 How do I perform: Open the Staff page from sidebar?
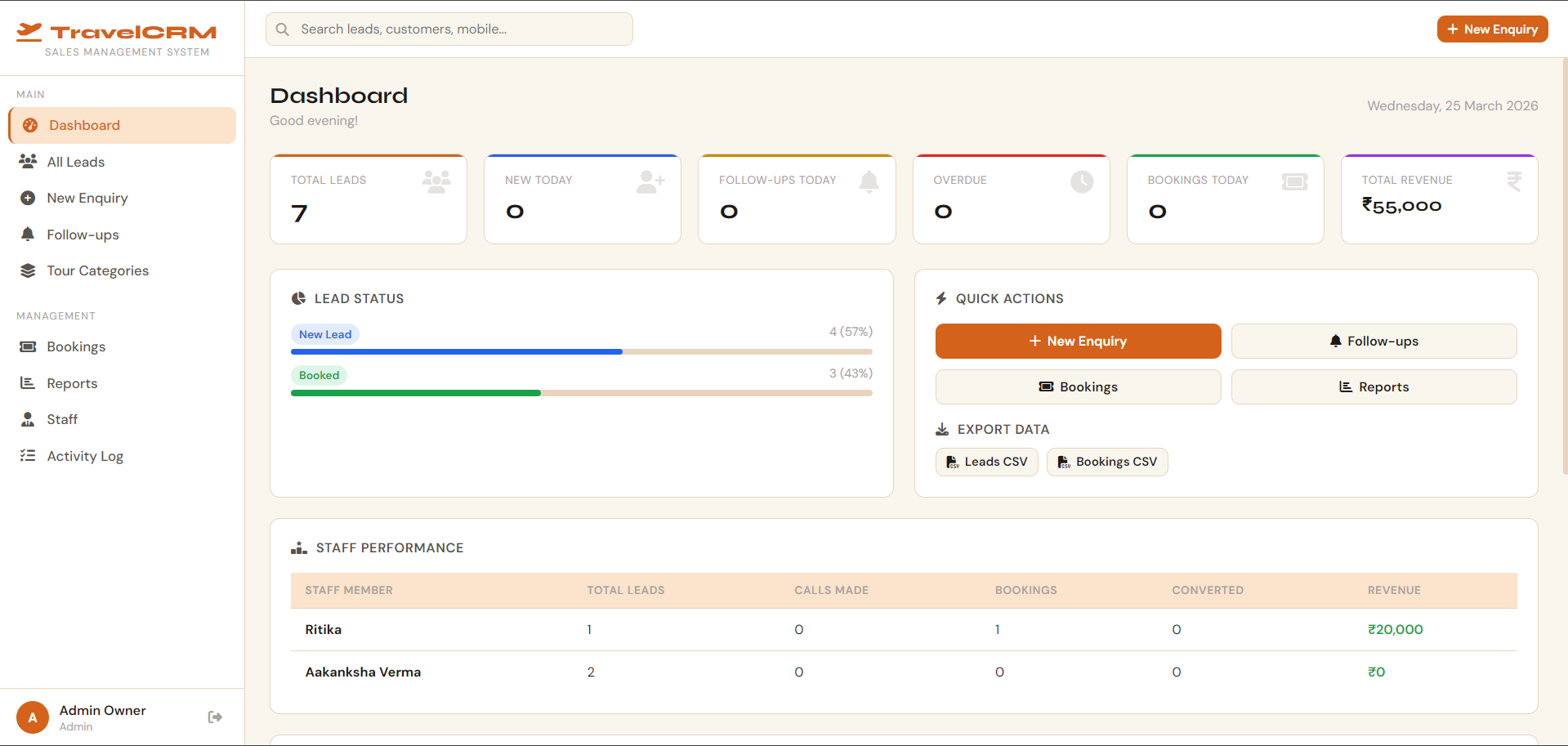pos(123,419)
